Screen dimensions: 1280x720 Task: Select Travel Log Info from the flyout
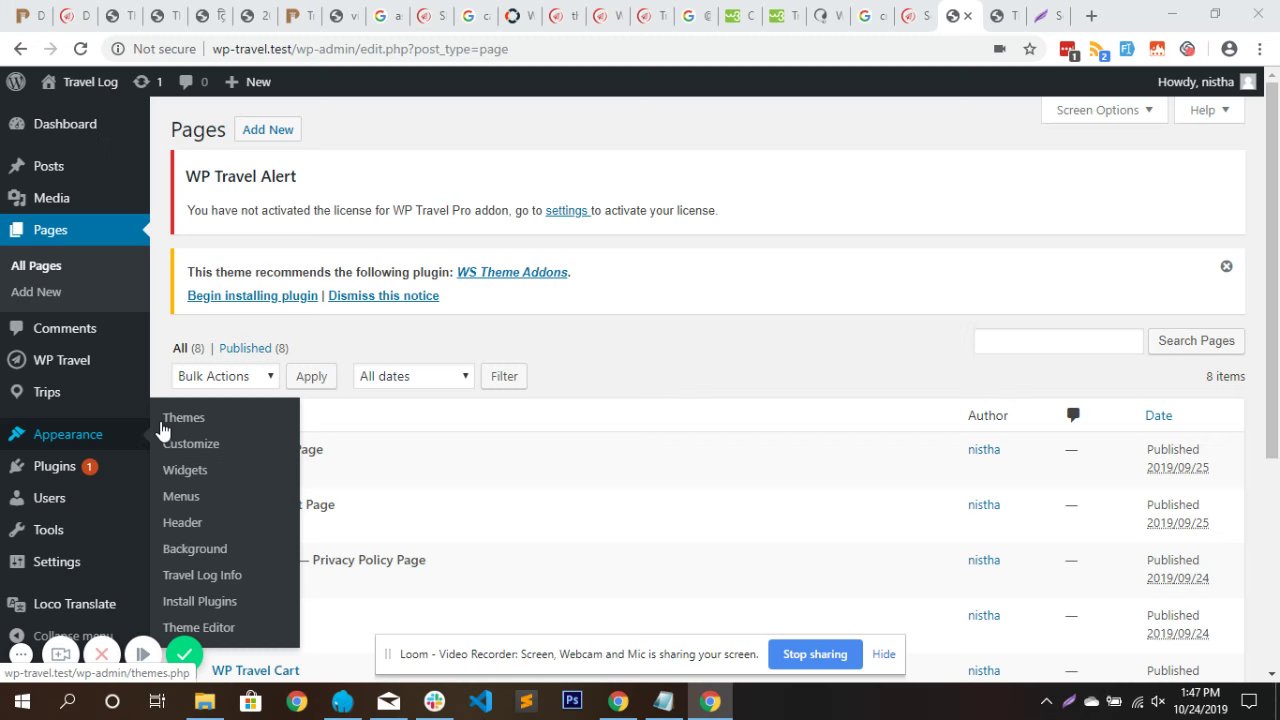202,575
